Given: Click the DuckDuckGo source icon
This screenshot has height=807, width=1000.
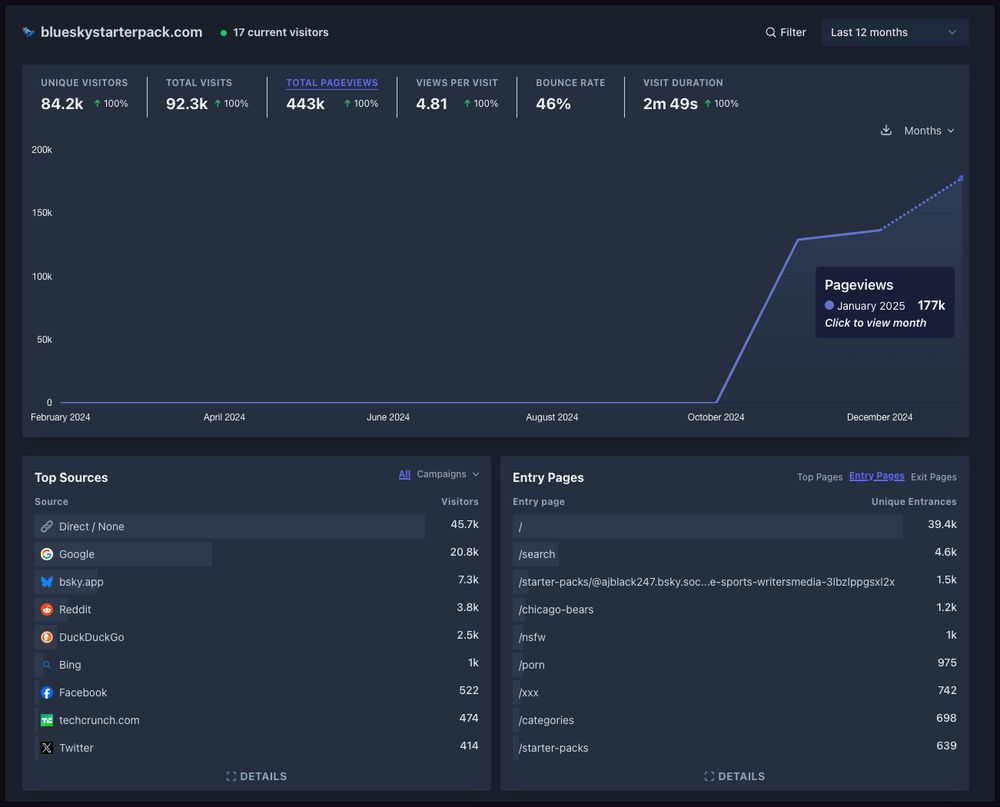Looking at the screenshot, I should tap(47, 637).
